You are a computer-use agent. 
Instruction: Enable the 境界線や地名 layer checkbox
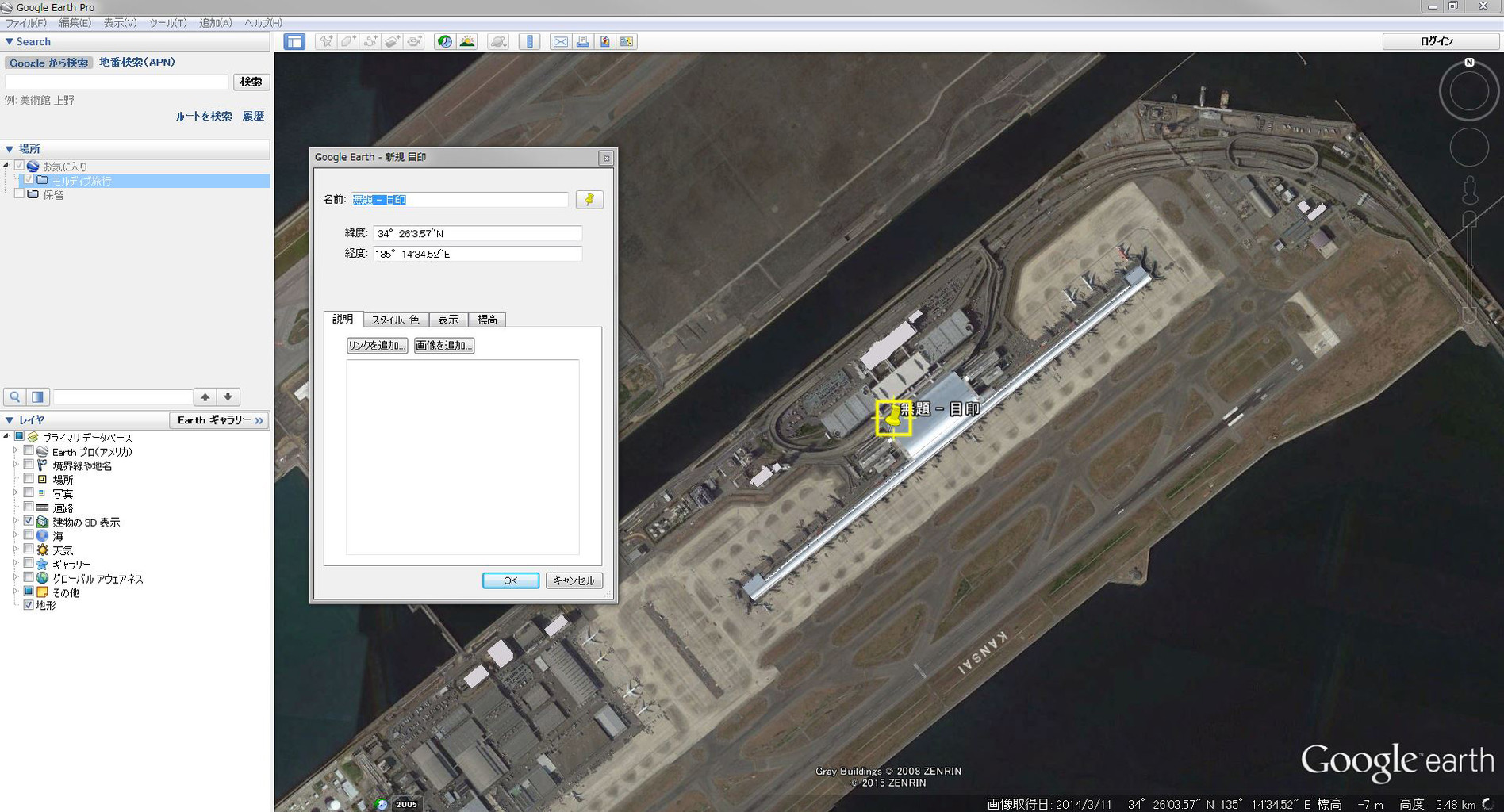[29, 465]
